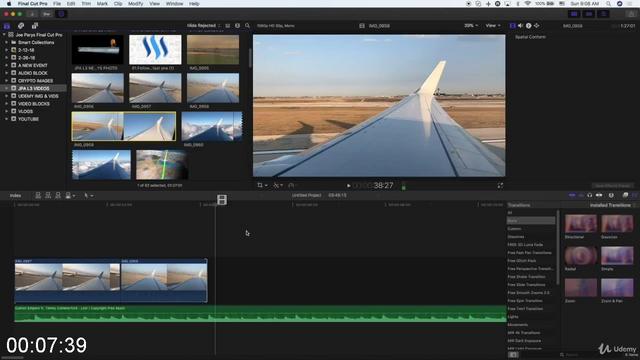The width and height of the screenshot is (640, 360).
Task: Click the Connect clip to storyline icon
Action: (38, 196)
